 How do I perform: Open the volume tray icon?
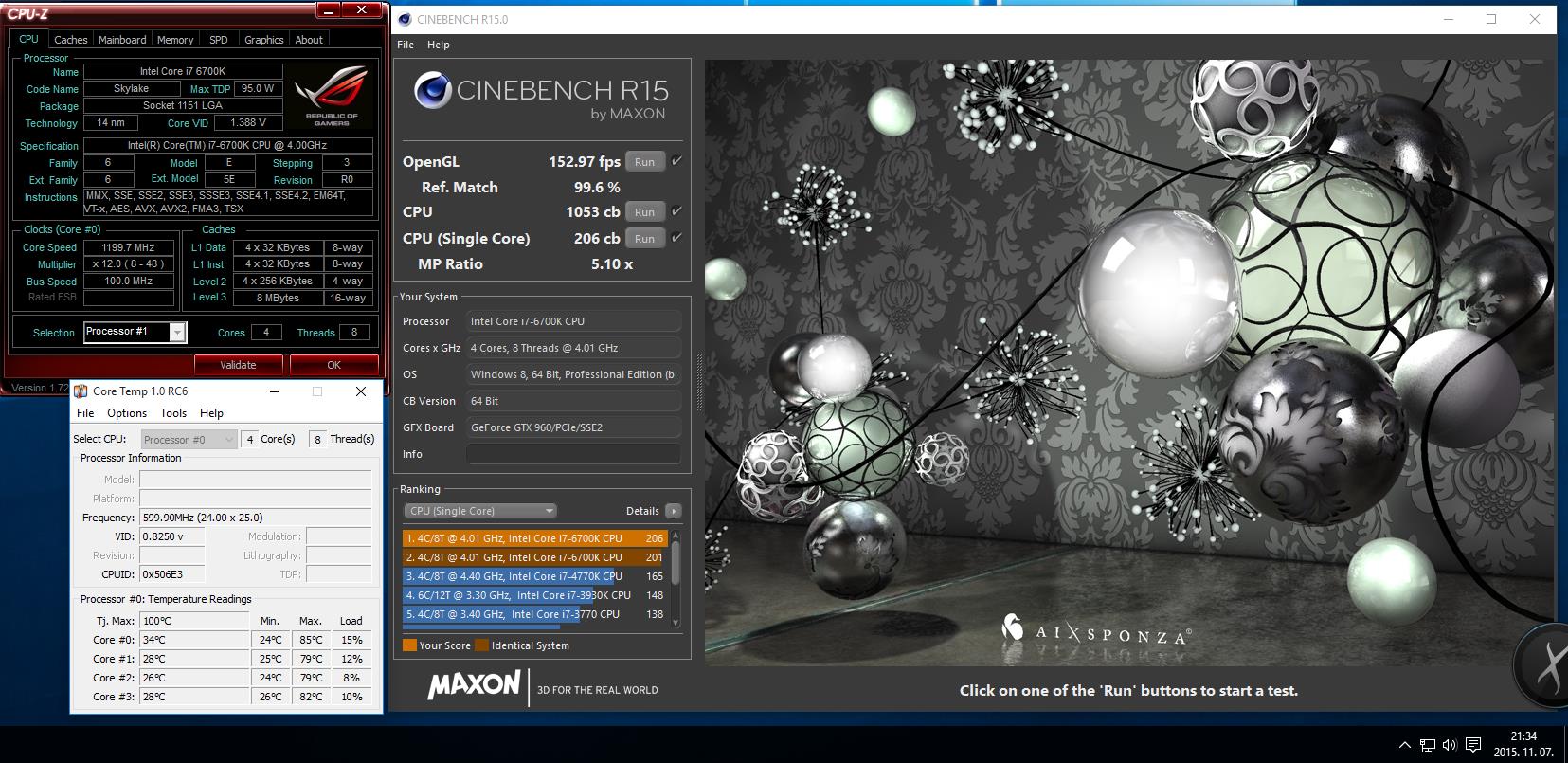click(x=1450, y=745)
